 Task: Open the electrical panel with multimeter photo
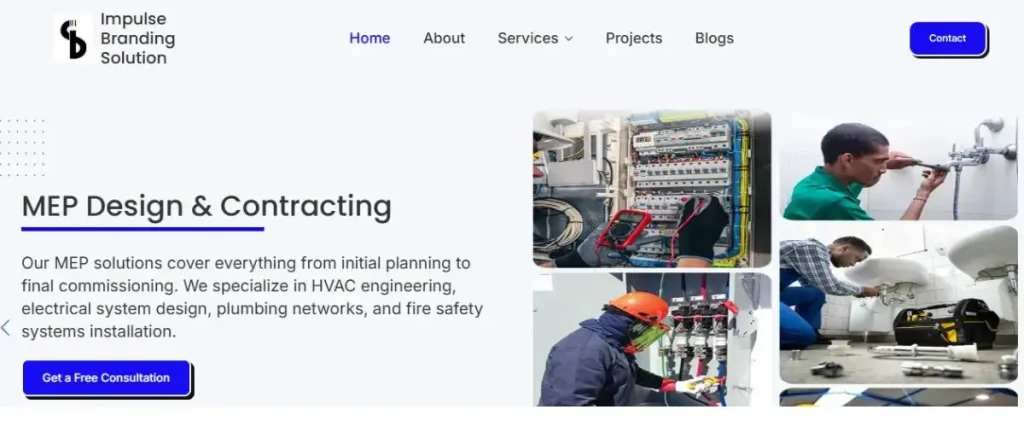[x=651, y=189]
